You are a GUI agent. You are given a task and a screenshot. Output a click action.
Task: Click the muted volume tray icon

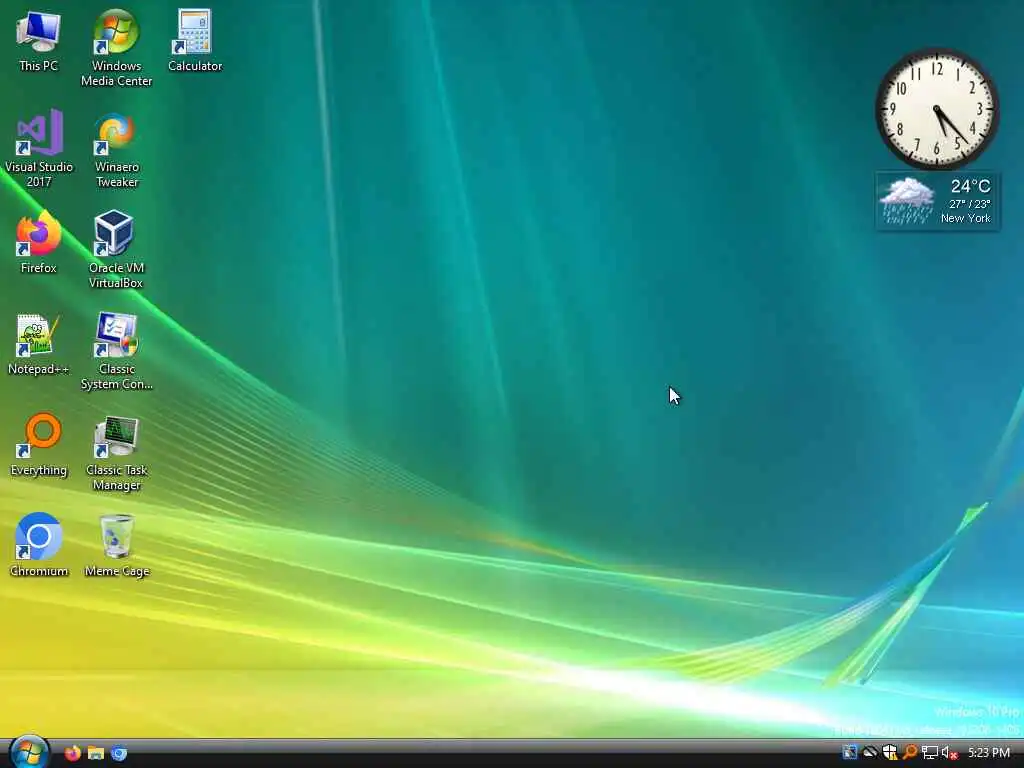pos(950,753)
